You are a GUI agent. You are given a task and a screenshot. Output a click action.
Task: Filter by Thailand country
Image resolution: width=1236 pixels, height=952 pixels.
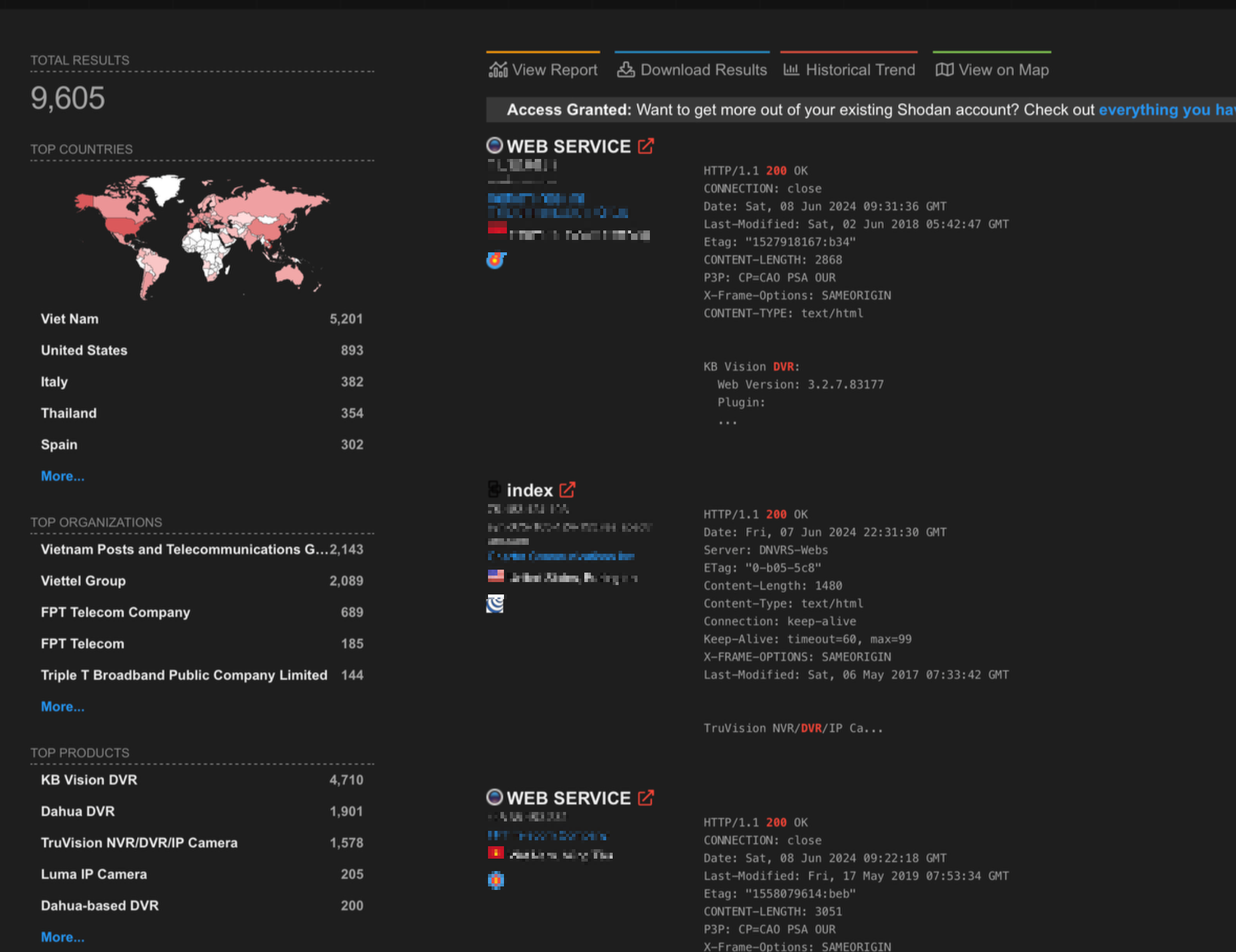click(x=202, y=413)
